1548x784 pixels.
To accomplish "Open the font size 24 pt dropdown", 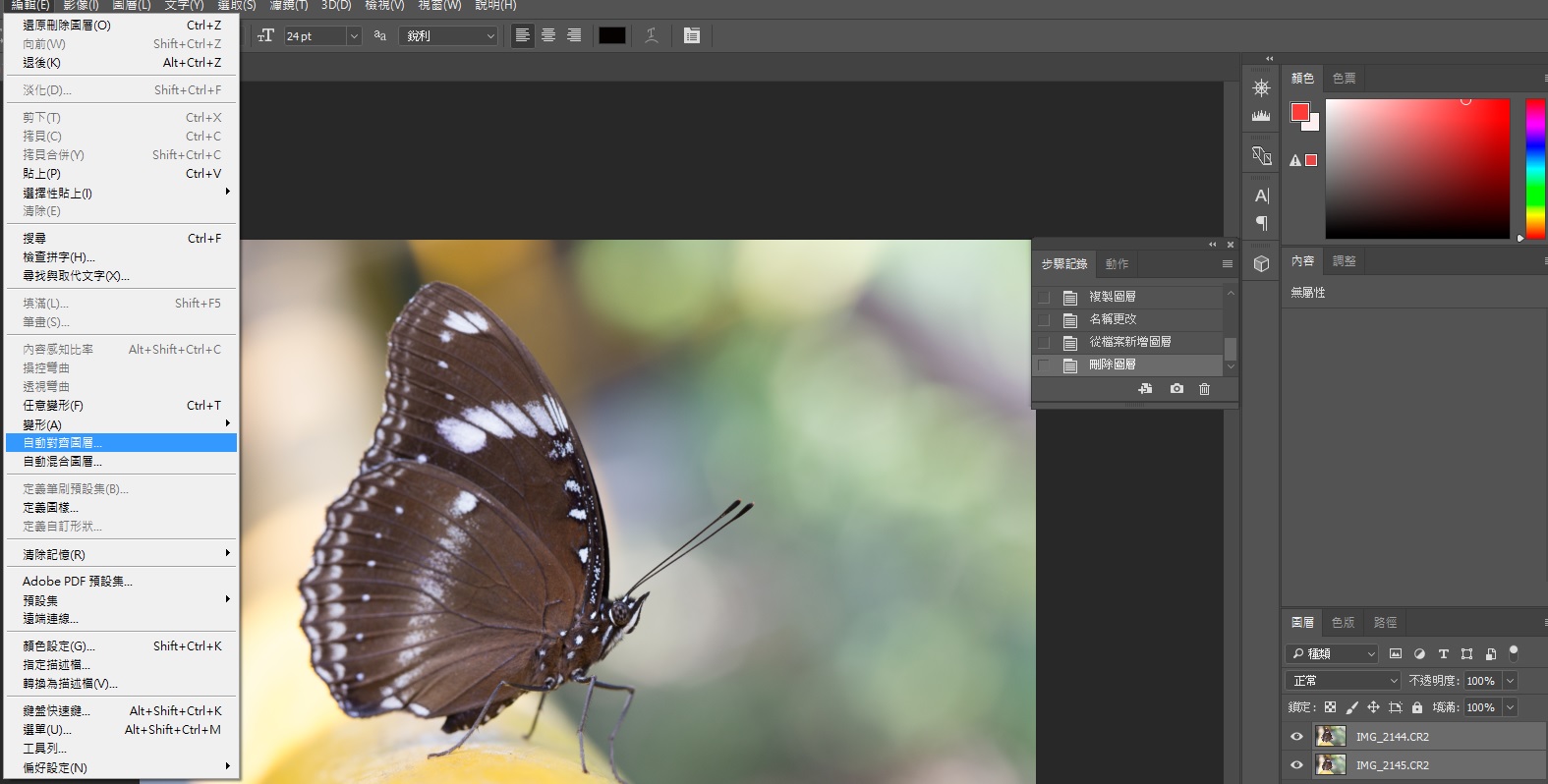I will [x=354, y=36].
